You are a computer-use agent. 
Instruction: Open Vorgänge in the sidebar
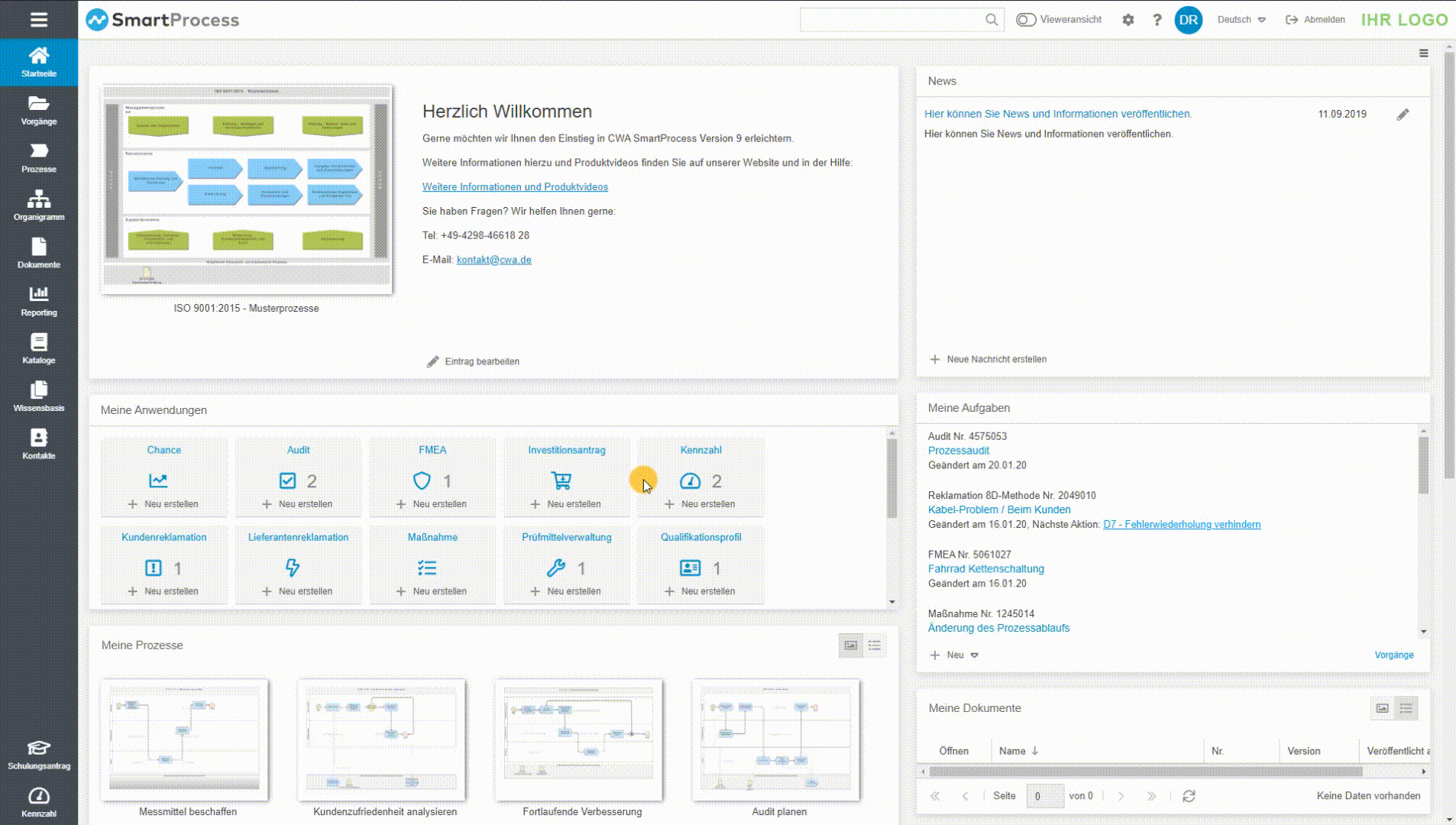tap(39, 110)
